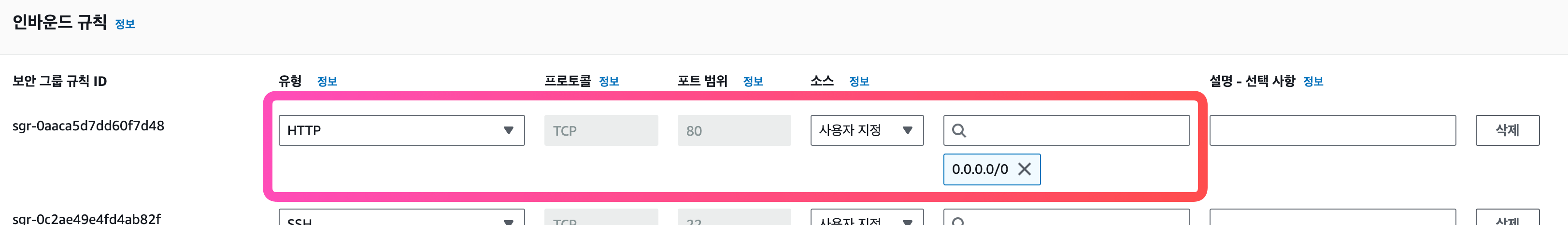Focus the description field for SSH rule
The height and width of the screenshot is (225, 1568).
point(1332,218)
